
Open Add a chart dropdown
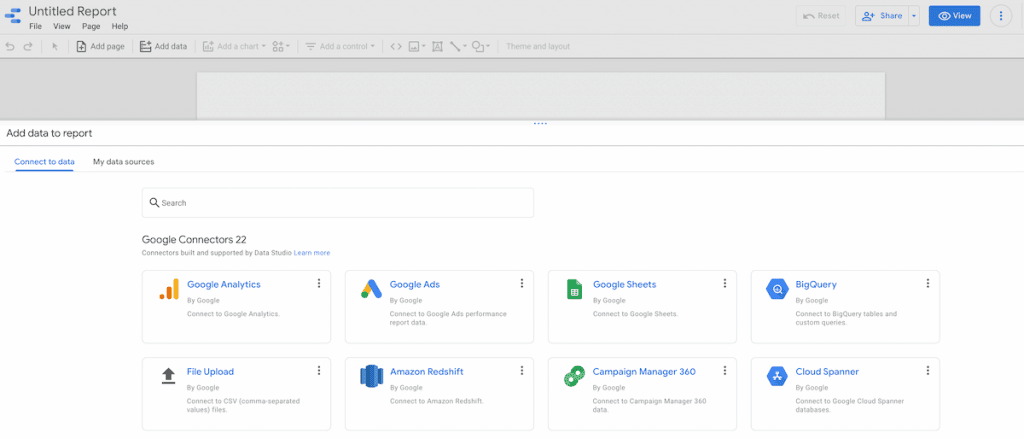[234, 46]
